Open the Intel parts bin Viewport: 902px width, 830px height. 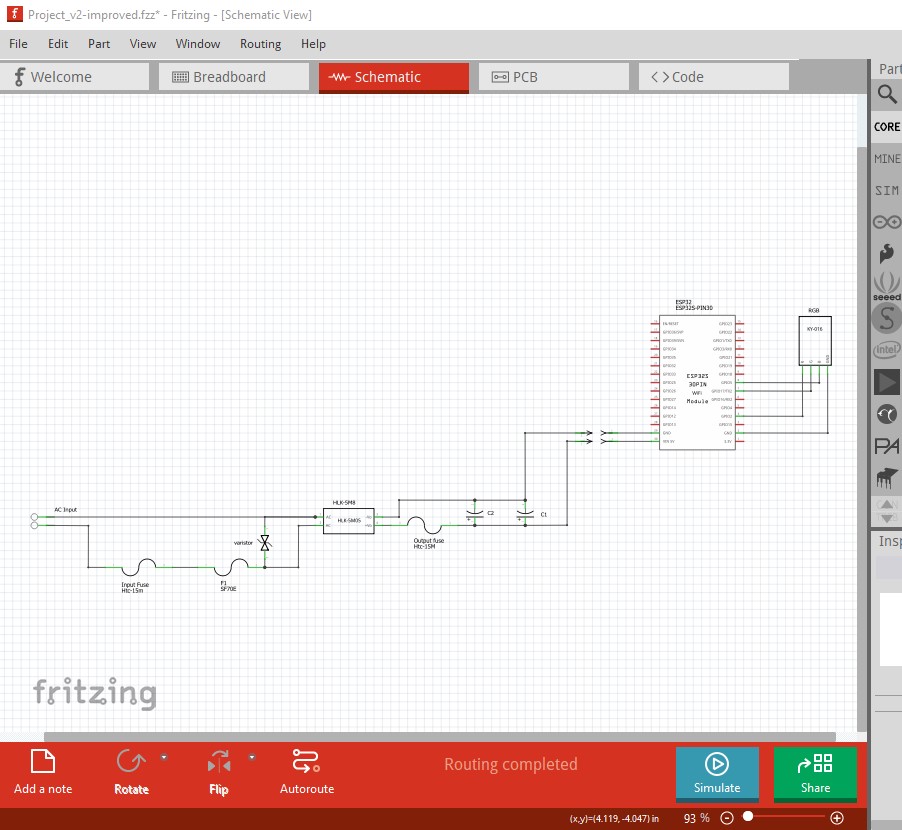(886, 349)
